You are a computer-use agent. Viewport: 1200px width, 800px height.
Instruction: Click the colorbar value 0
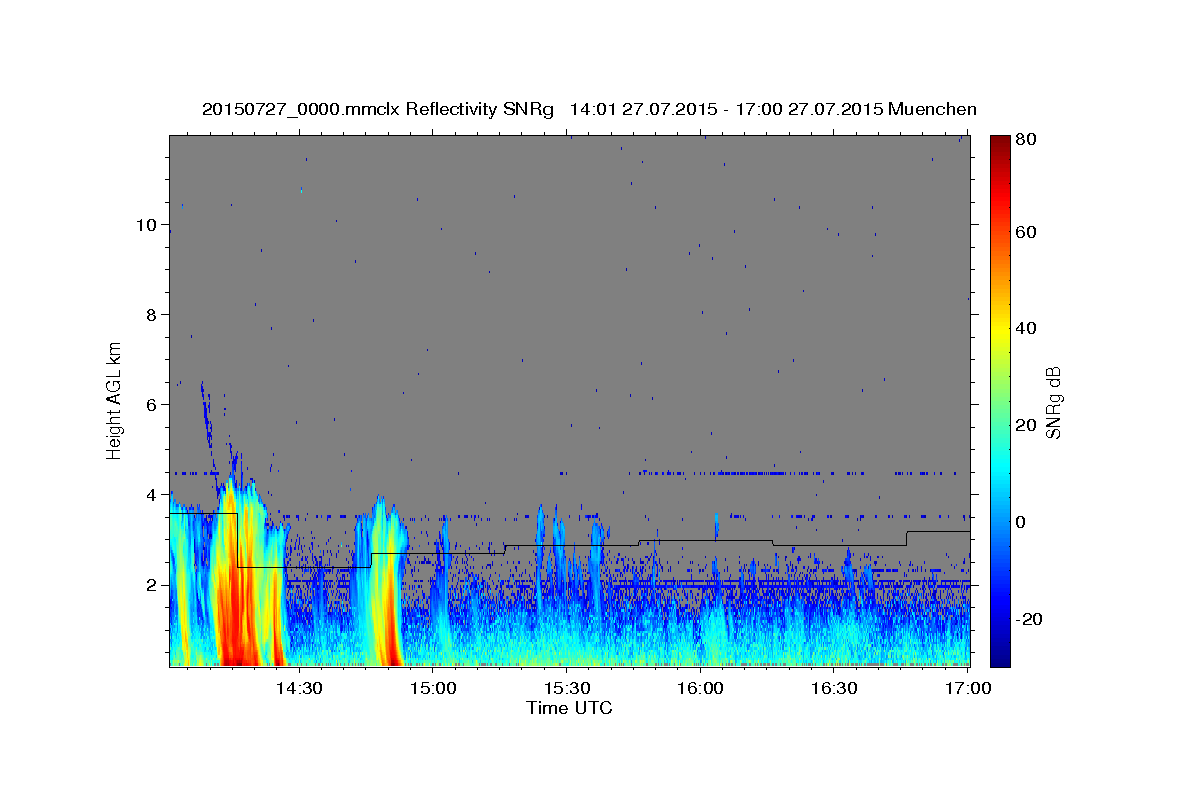pyautogui.click(x=1021, y=522)
